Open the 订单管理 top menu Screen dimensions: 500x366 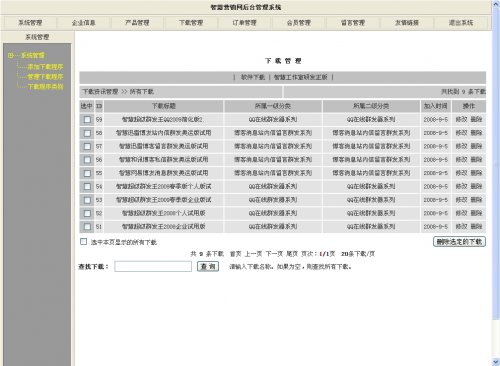pos(245,23)
